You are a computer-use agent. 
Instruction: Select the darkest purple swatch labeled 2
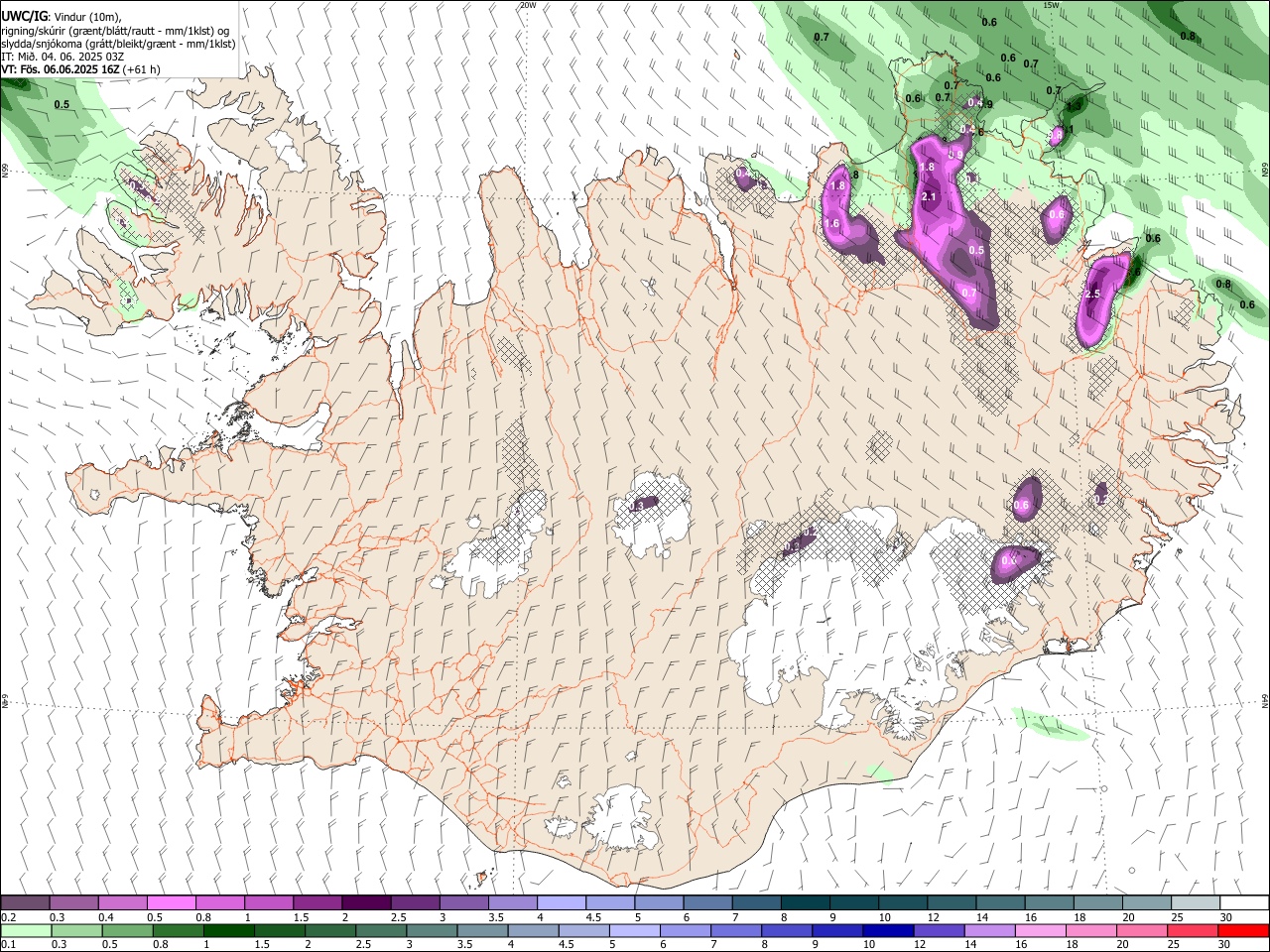tap(365, 902)
